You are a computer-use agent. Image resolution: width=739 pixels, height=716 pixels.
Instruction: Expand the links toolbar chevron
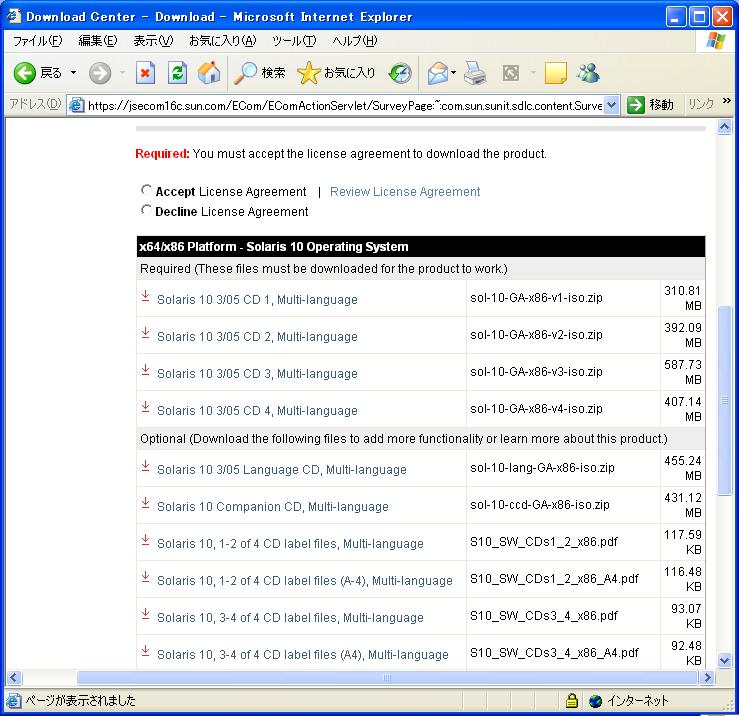pos(726,101)
